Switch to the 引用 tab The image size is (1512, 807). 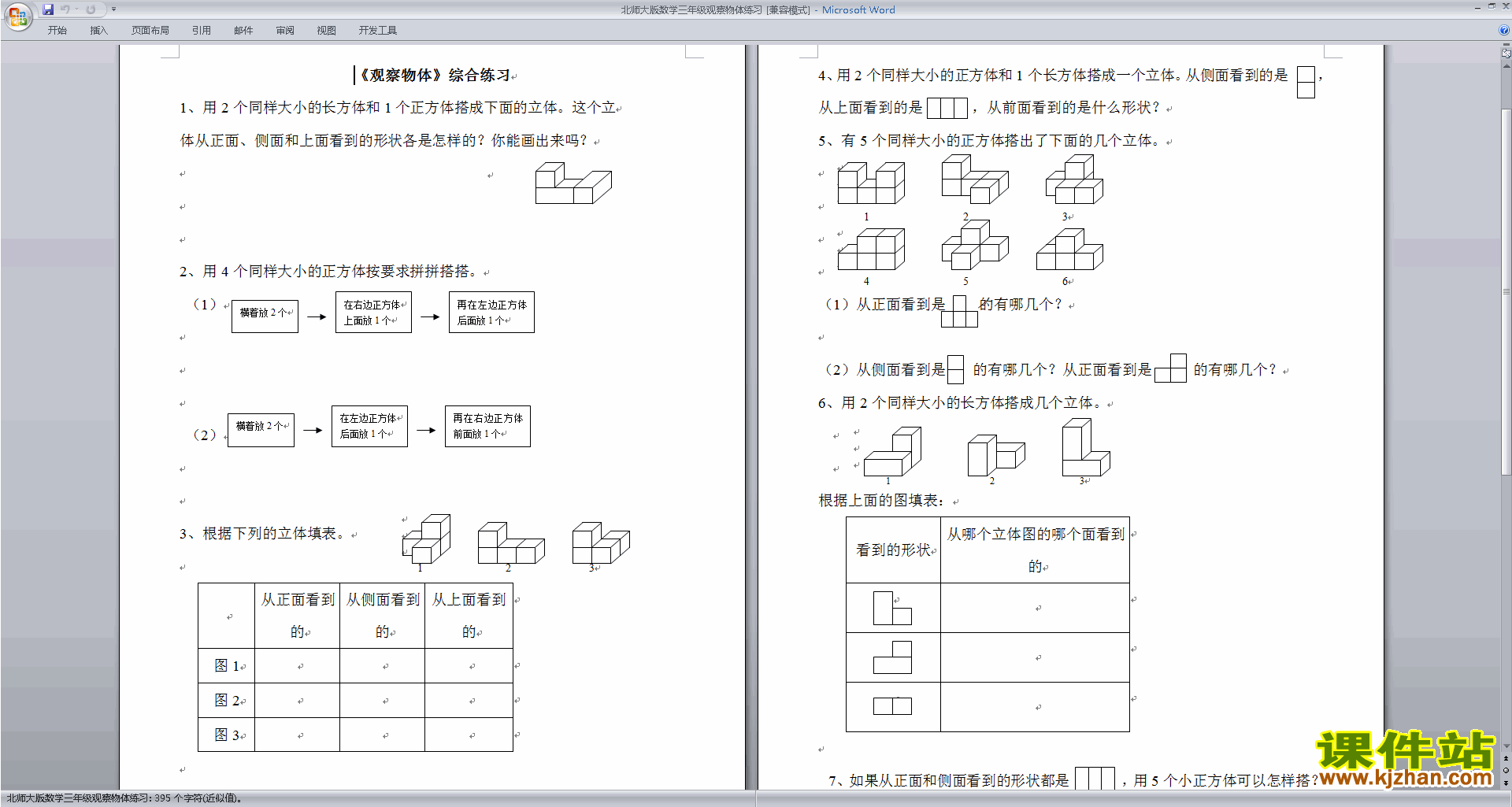point(202,31)
